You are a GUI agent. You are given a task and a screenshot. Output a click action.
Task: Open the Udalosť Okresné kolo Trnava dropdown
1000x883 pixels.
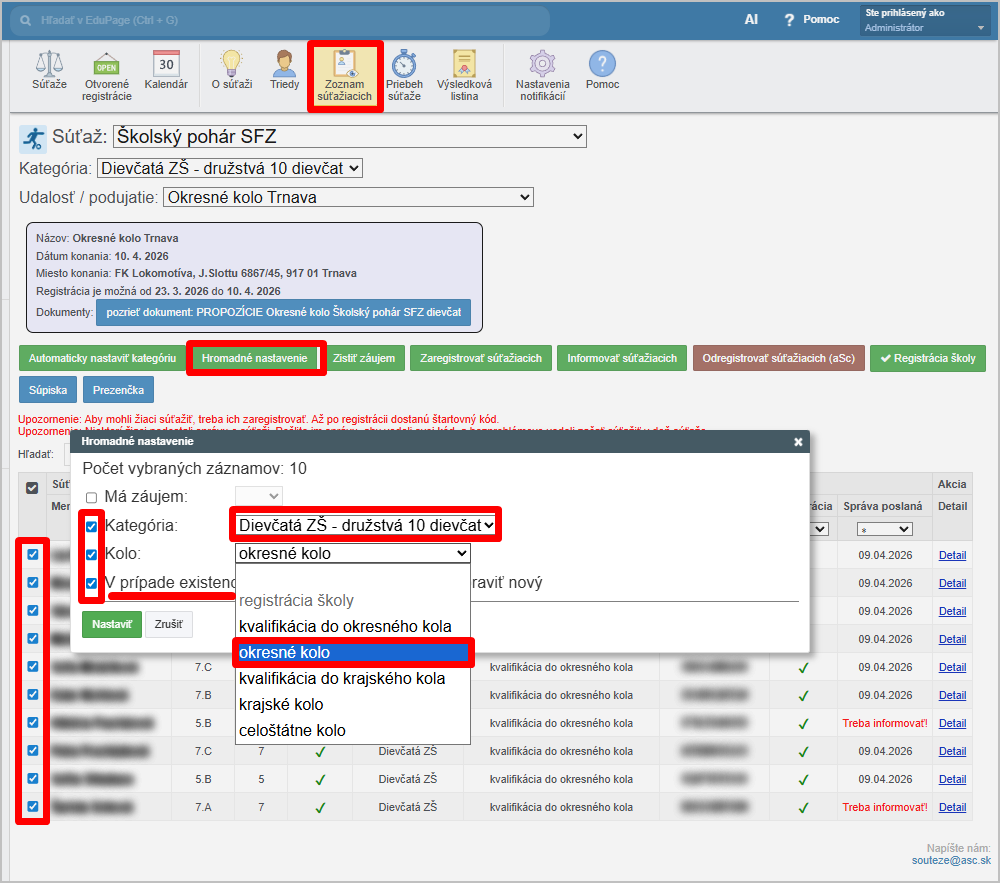[348, 197]
